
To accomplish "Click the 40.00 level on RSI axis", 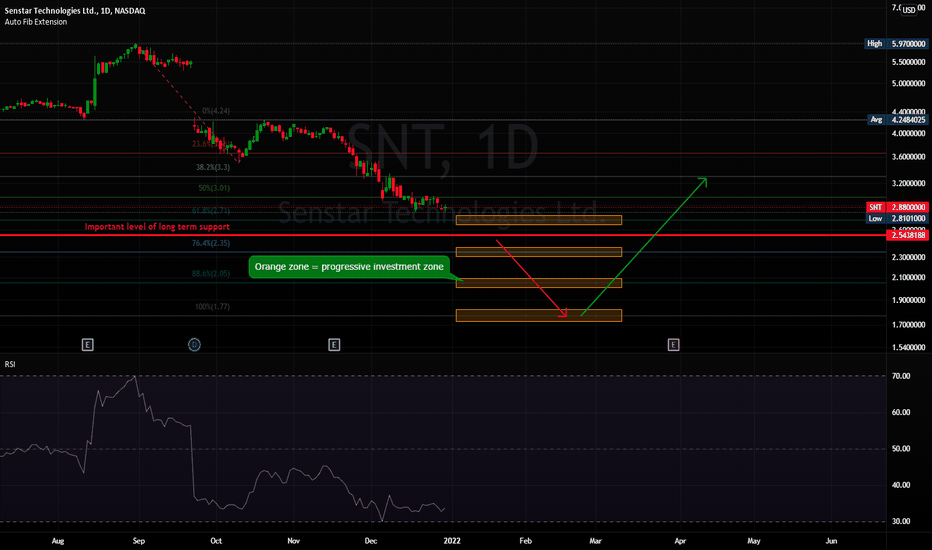I will click(901, 485).
